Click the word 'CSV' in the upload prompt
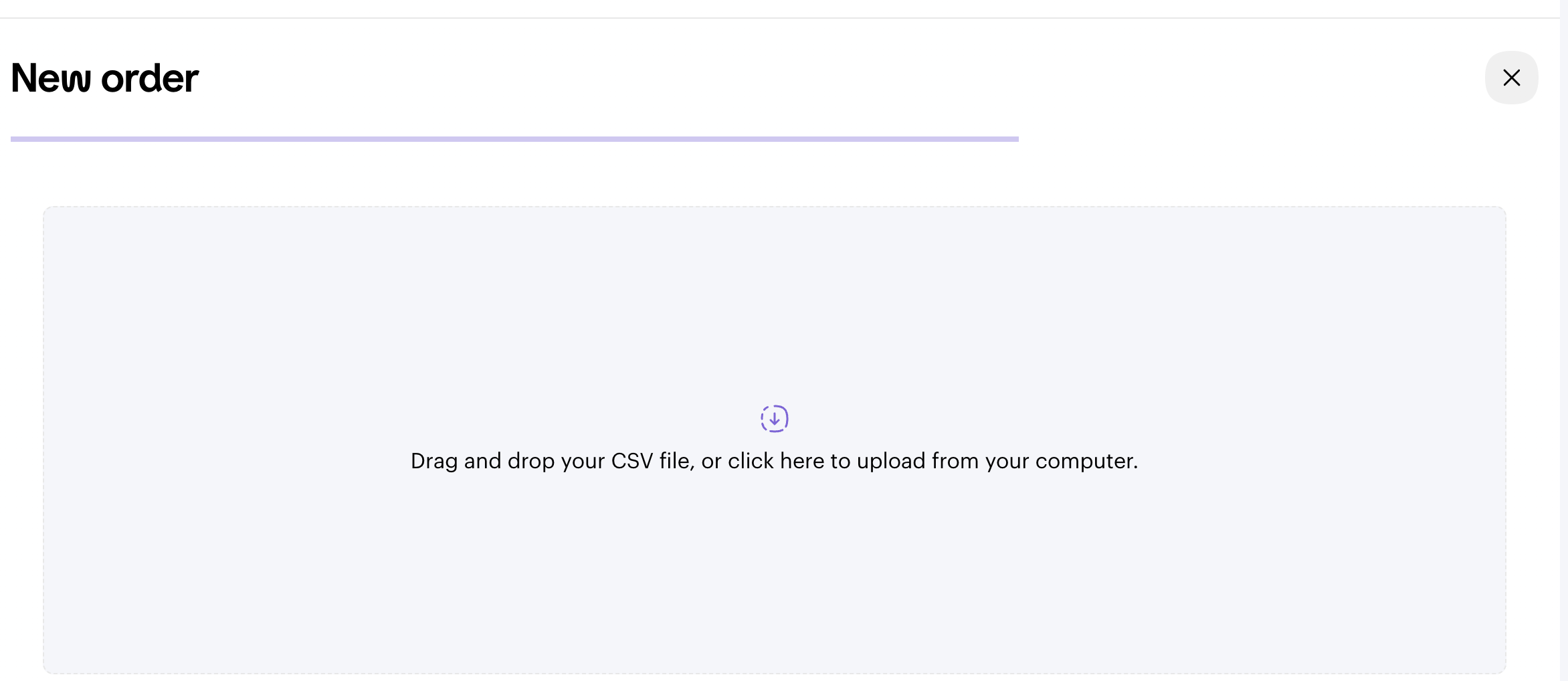This screenshot has height=681, width=1568. (631, 461)
